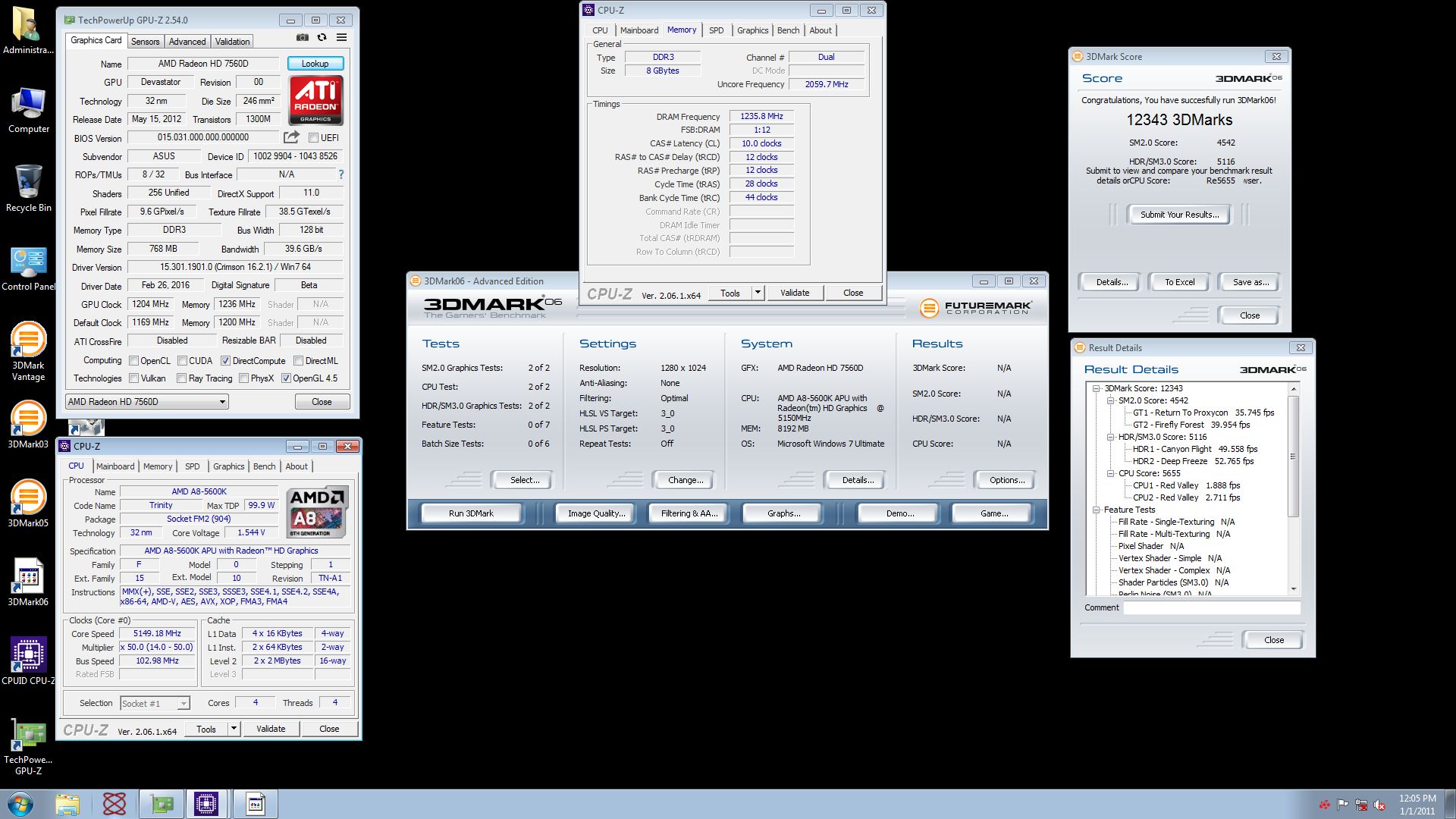Toggle the DirectCompute checkbox
The image size is (1456, 819).
225,361
